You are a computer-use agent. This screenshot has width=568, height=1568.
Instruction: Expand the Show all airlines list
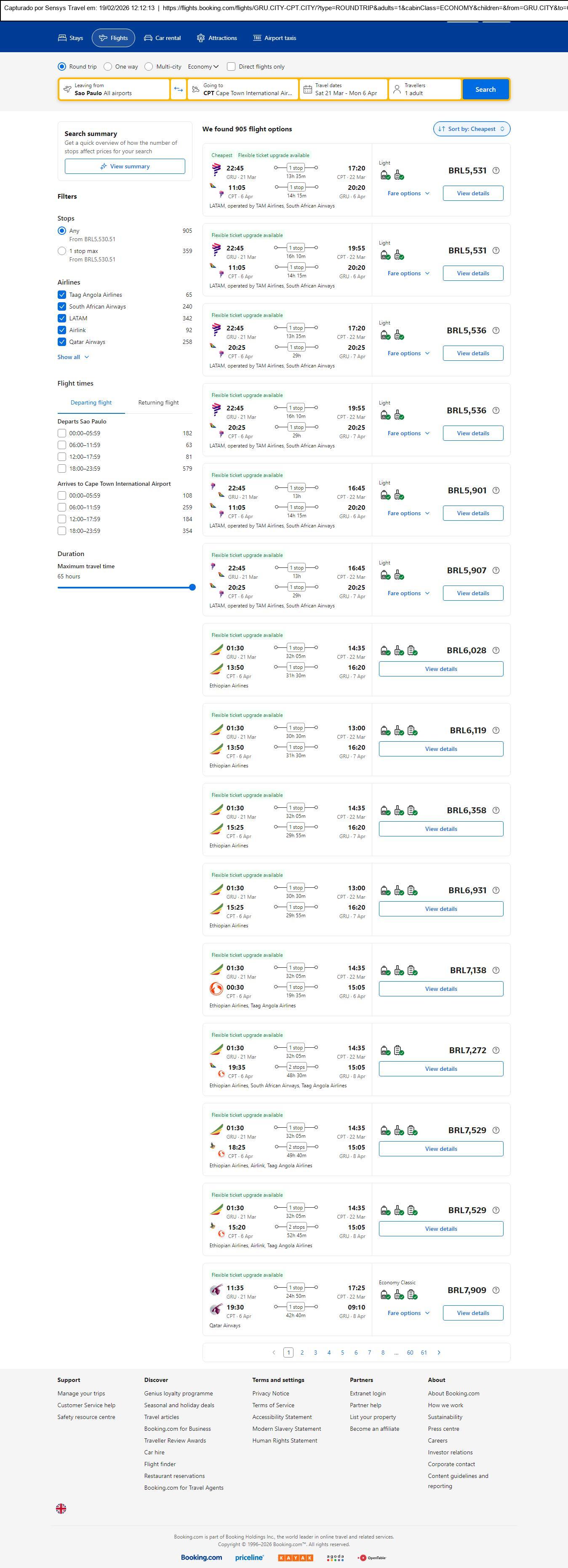[x=73, y=357]
